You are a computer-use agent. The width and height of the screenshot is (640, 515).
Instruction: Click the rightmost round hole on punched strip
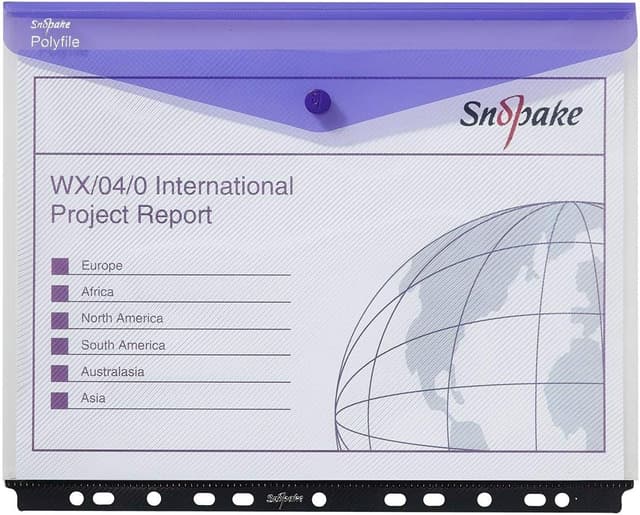(562, 498)
